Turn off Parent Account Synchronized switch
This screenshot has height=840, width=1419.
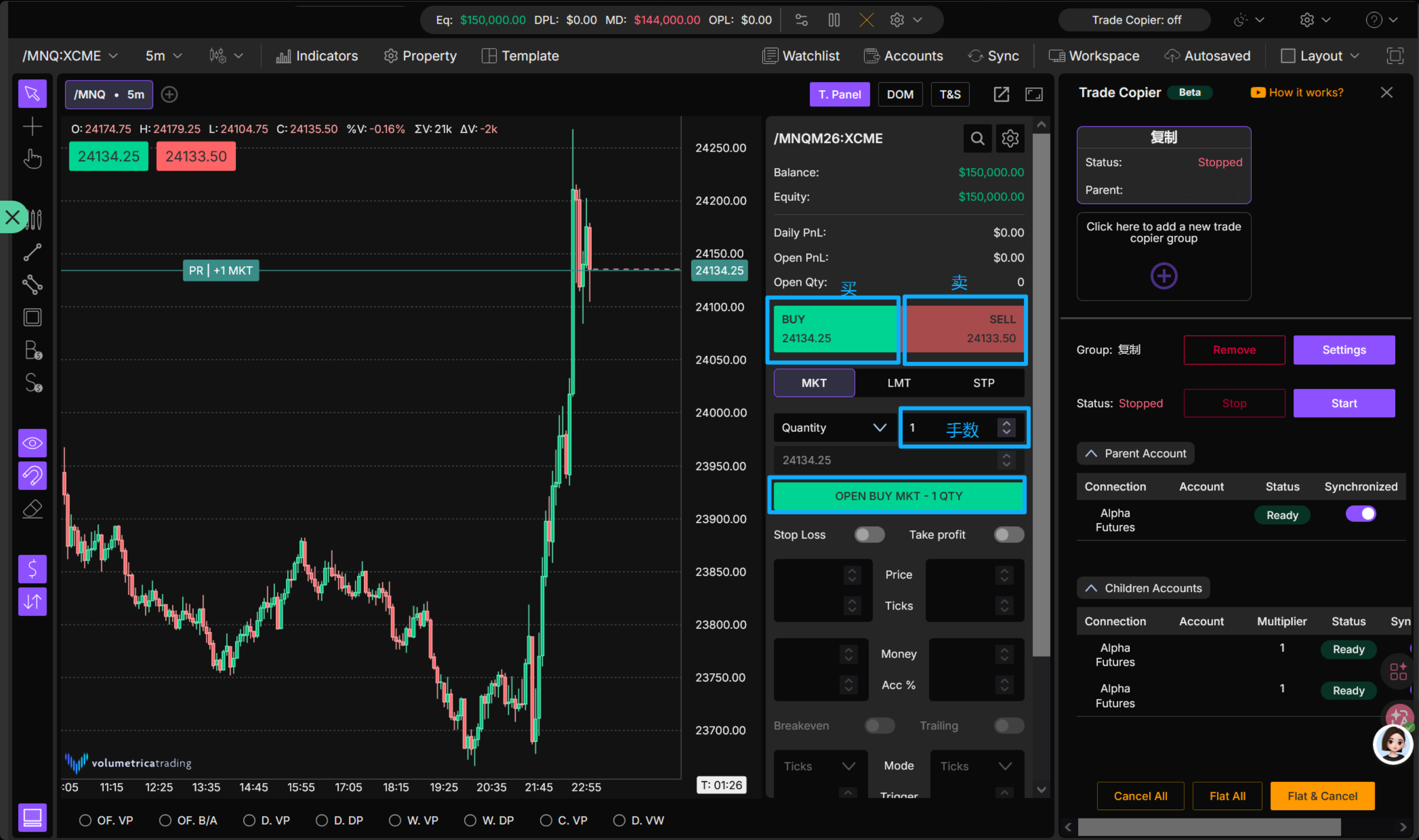point(1360,514)
